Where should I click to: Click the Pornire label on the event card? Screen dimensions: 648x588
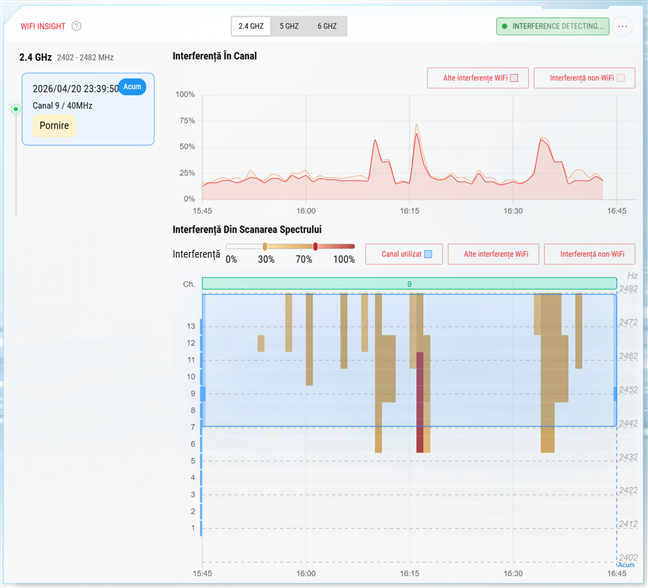[53, 125]
